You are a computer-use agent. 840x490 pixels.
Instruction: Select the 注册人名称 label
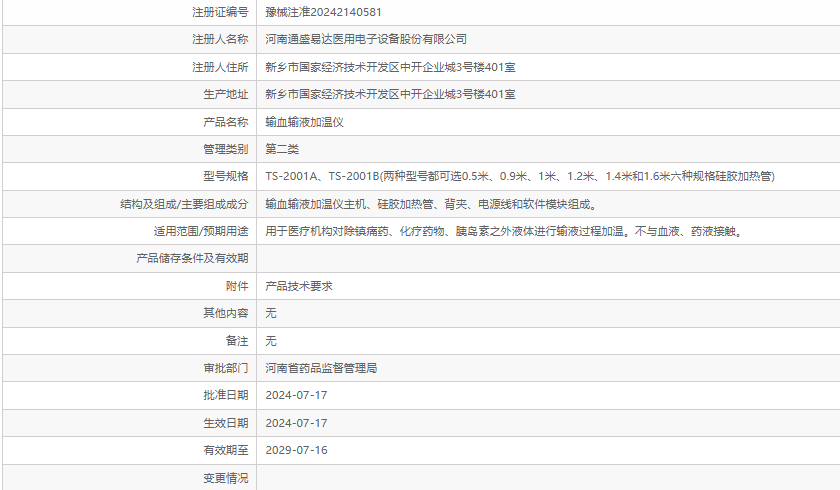(219, 39)
